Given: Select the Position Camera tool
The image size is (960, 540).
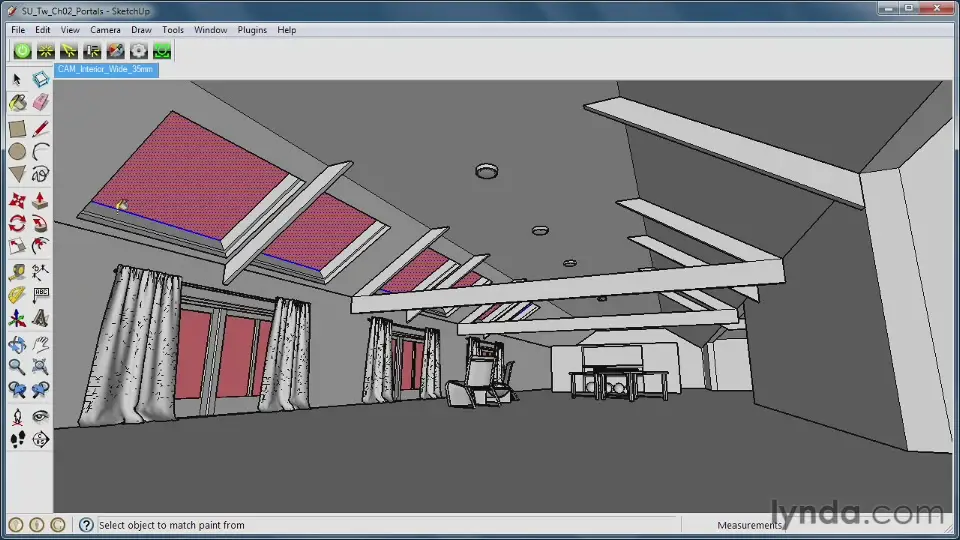Looking at the screenshot, I should [x=17, y=417].
